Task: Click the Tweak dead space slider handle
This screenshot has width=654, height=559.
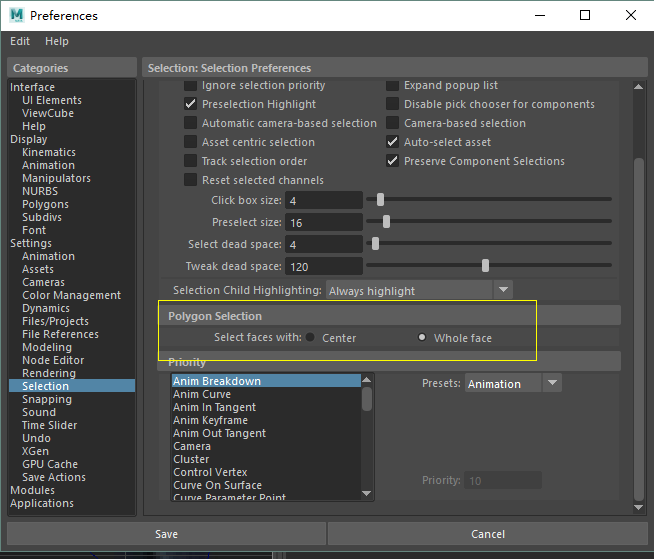Action: [x=485, y=265]
